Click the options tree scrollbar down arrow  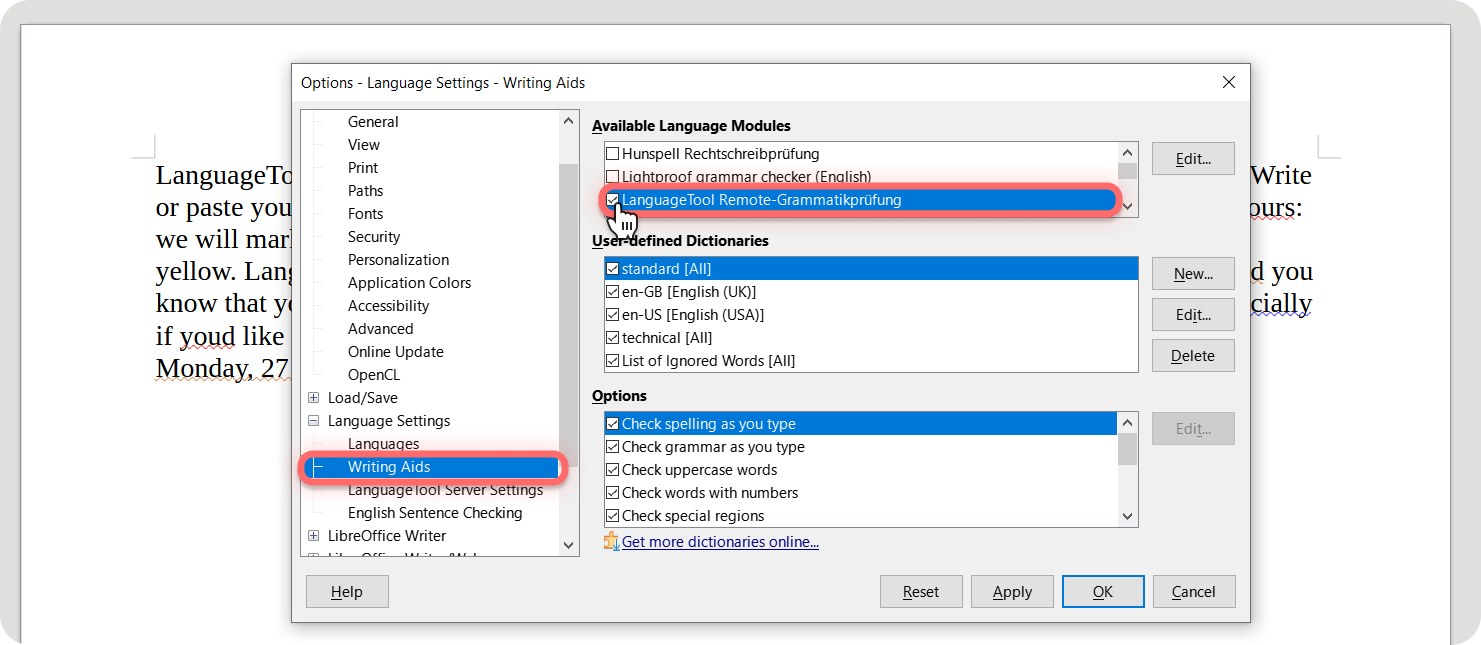(x=569, y=545)
